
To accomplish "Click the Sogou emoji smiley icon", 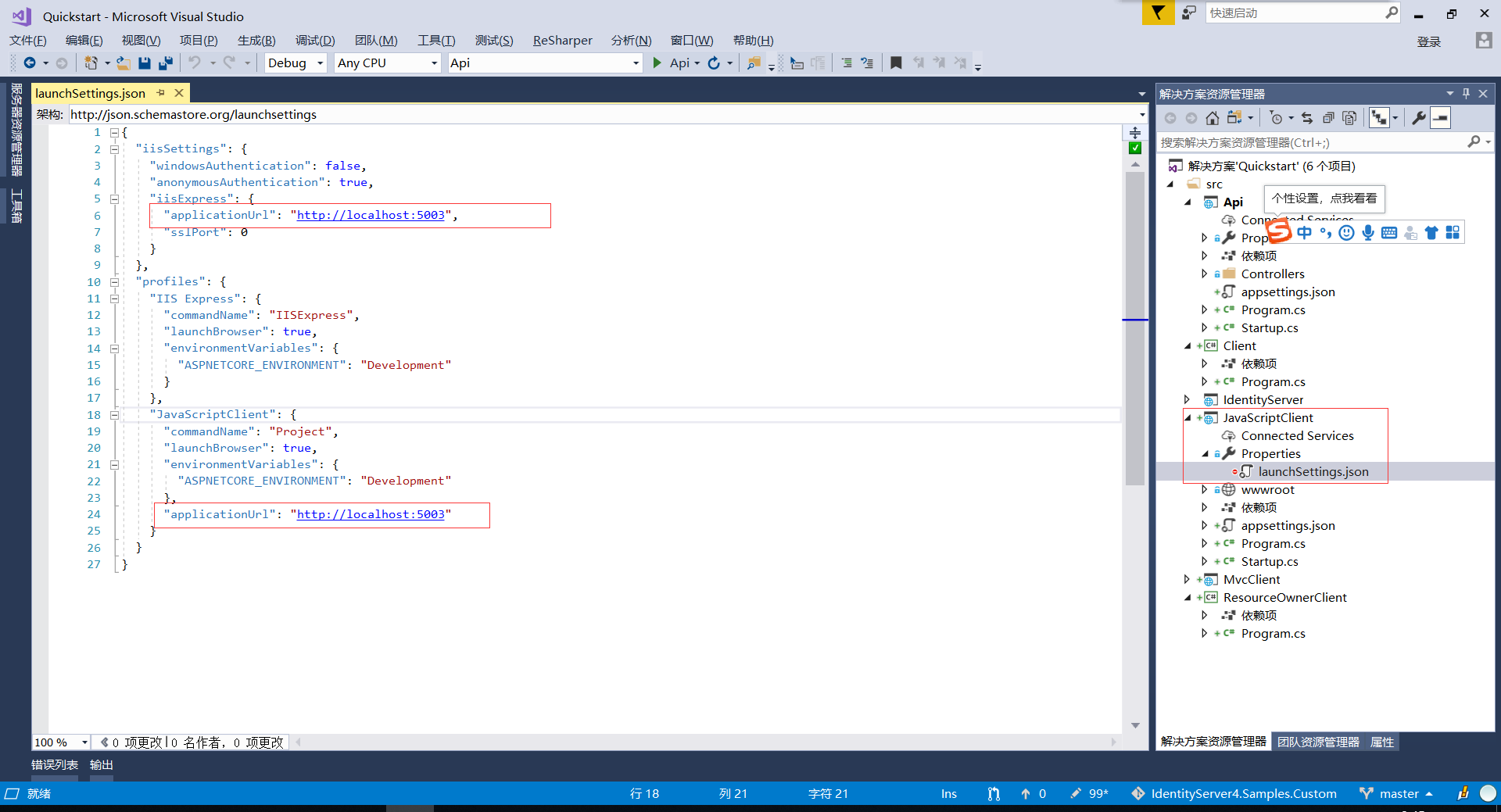I will pos(1346,233).
